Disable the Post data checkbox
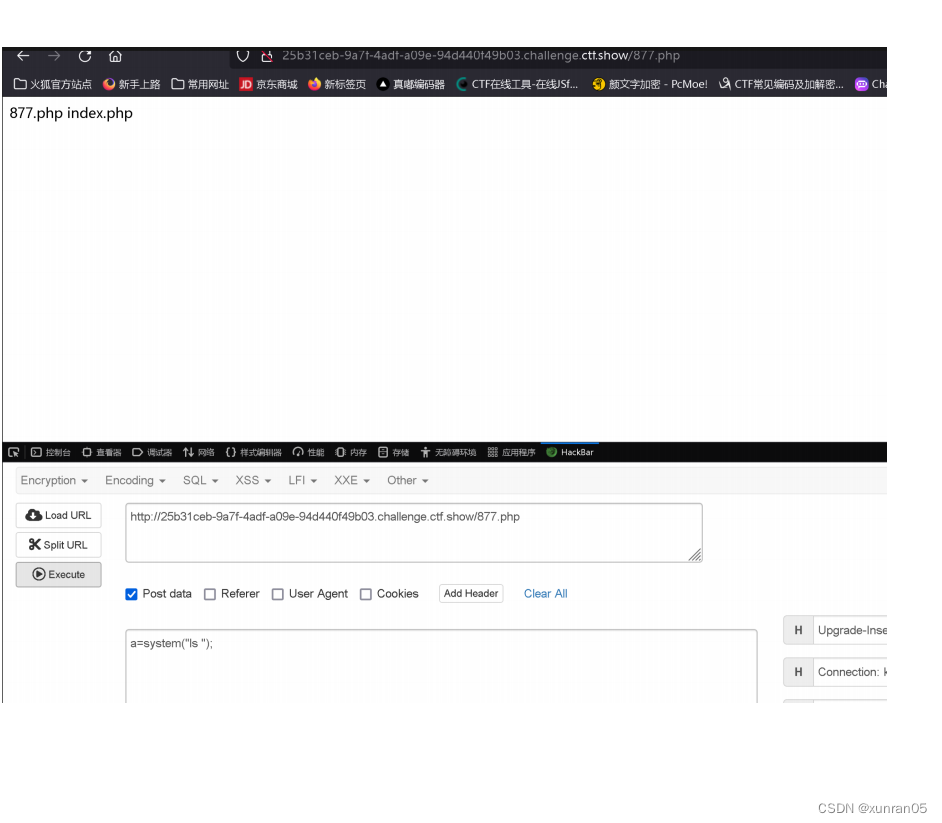This screenshot has width=942, height=823. tap(131, 593)
